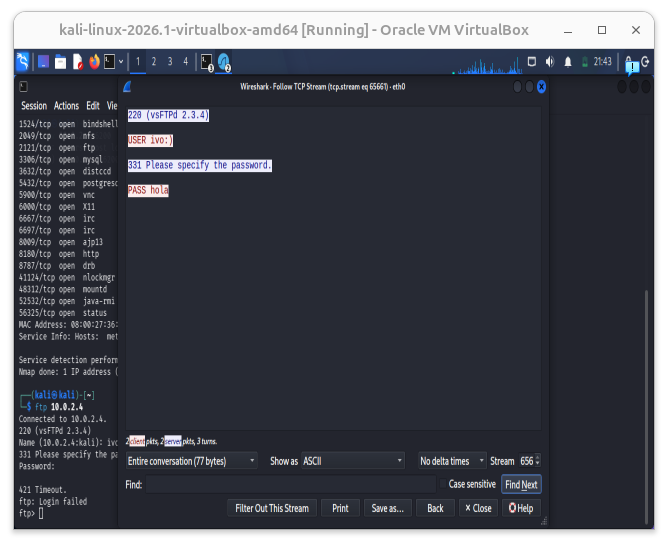Click the '220 (vsFTPd 2.3.4)' stream line
This screenshot has width=668, height=546.
coord(168,115)
